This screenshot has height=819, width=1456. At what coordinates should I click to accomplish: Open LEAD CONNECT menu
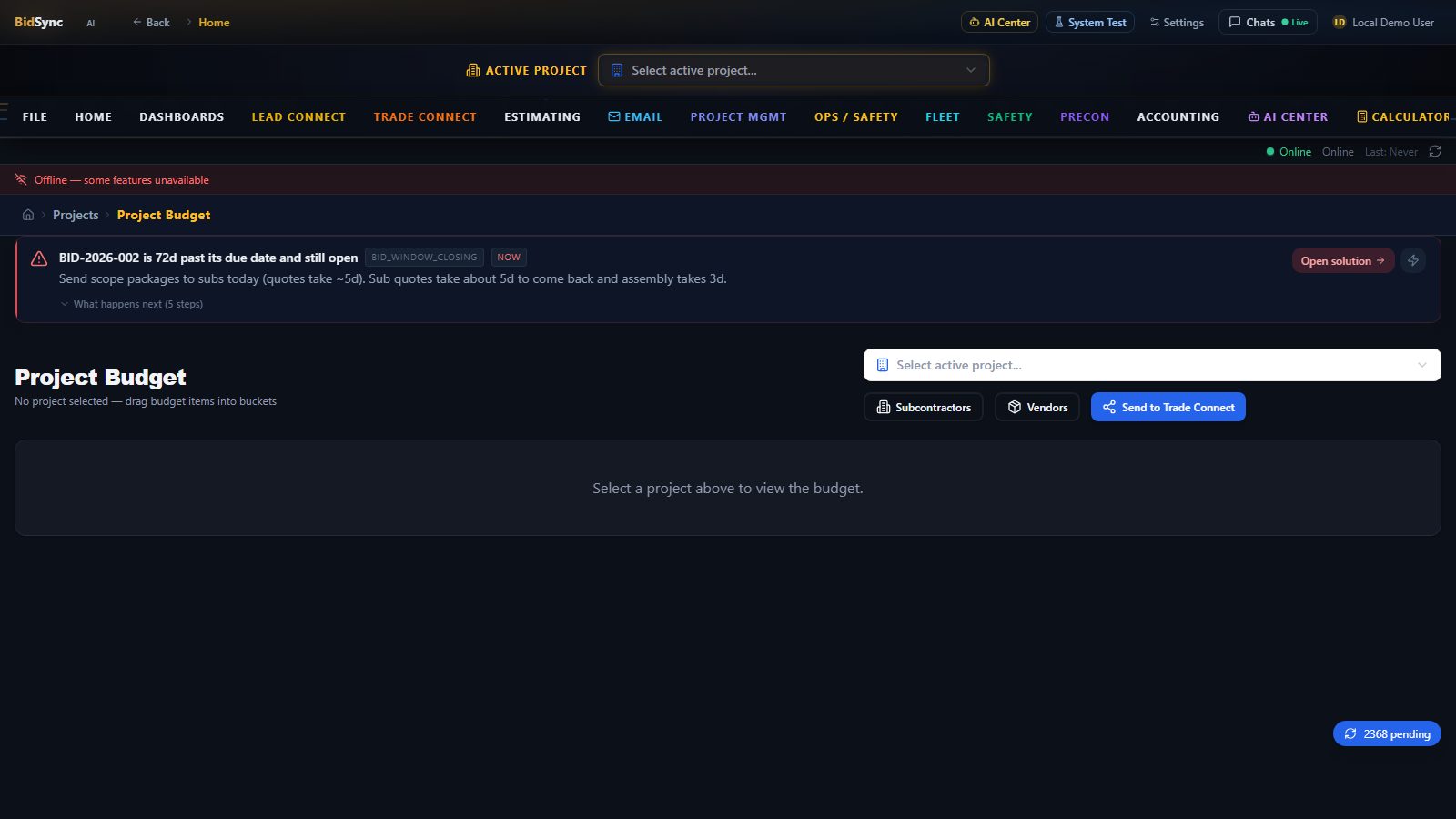pyautogui.click(x=298, y=116)
